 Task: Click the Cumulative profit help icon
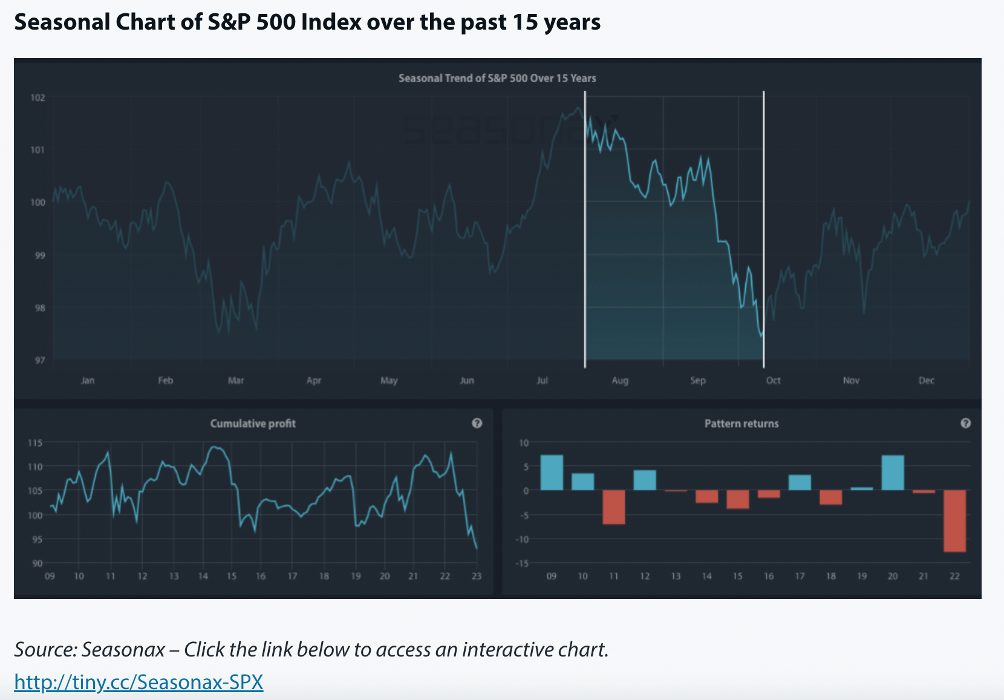pyautogui.click(x=477, y=424)
